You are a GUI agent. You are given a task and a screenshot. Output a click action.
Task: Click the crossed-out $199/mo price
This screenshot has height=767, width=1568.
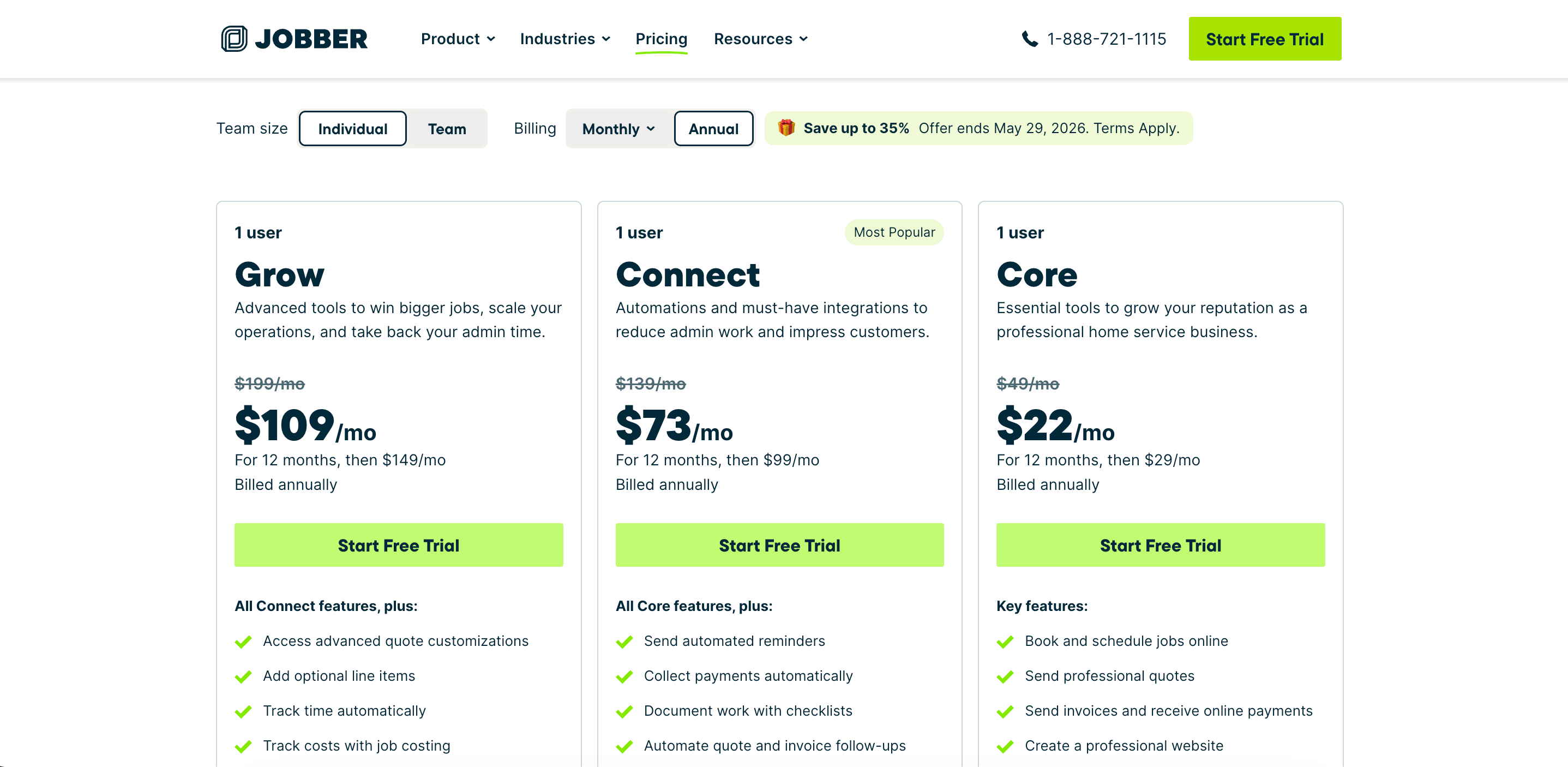click(269, 383)
